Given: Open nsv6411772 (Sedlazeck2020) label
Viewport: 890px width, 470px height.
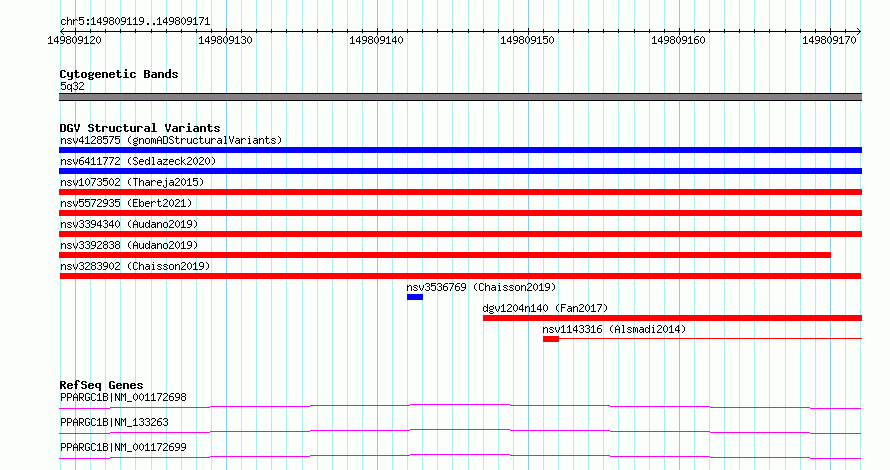Looking at the screenshot, I should tap(138, 161).
